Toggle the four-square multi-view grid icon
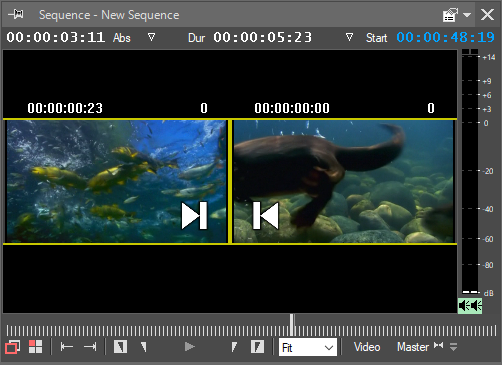 [x=35, y=347]
